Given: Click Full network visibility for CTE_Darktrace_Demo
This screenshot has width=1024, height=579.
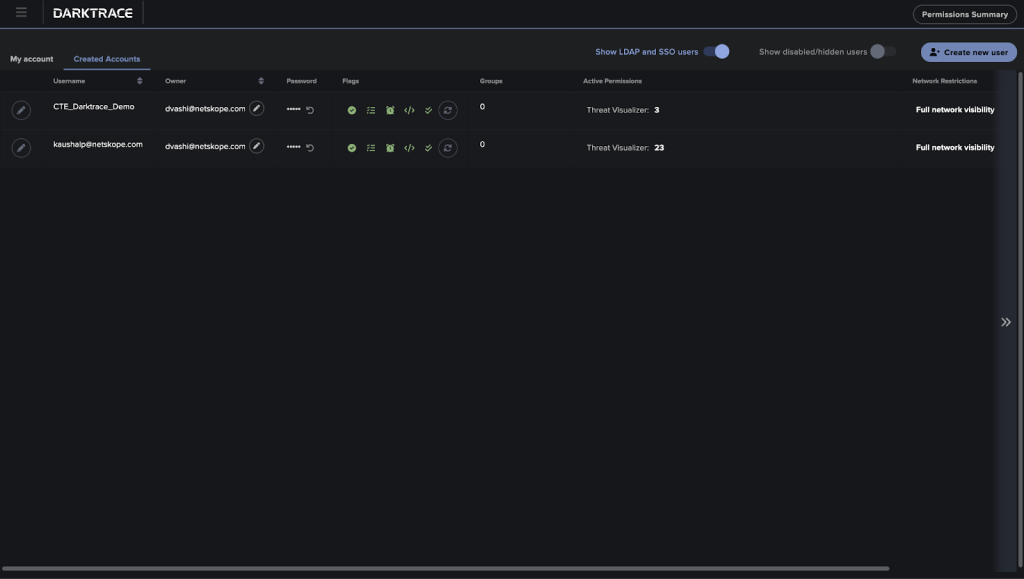Looking at the screenshot, I should click(x=955, y=110).
